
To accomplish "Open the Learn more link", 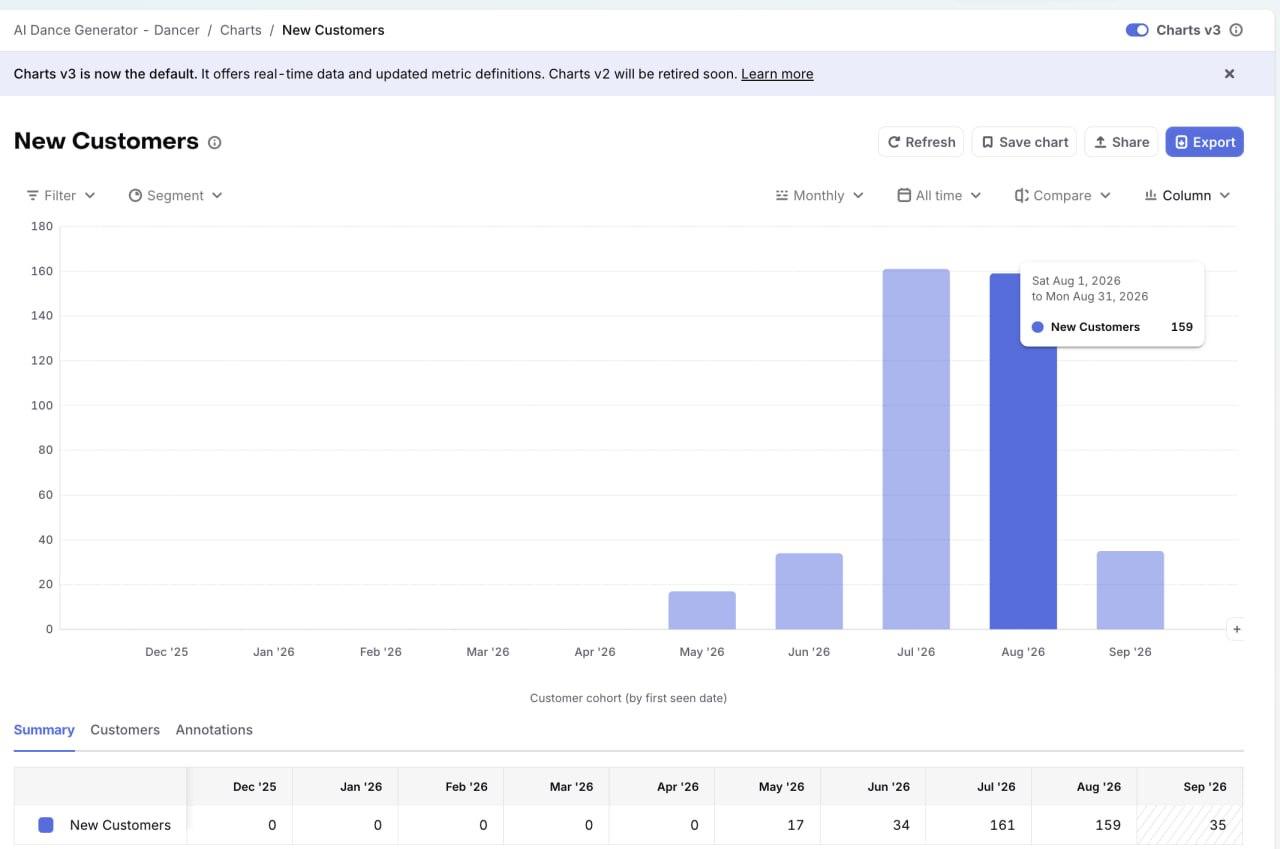I will tap(777, 74).
